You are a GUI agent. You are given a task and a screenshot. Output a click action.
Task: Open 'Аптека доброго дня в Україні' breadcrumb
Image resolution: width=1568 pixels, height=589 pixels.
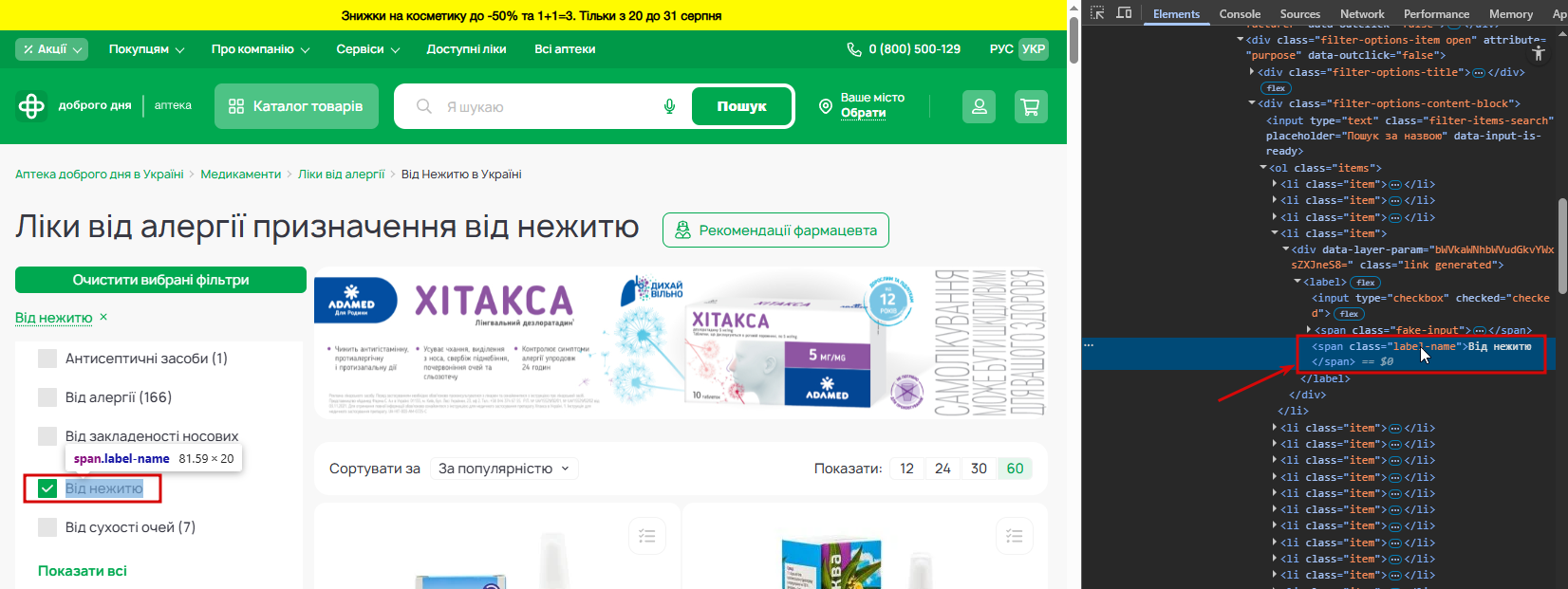click(x=100, y=175)
